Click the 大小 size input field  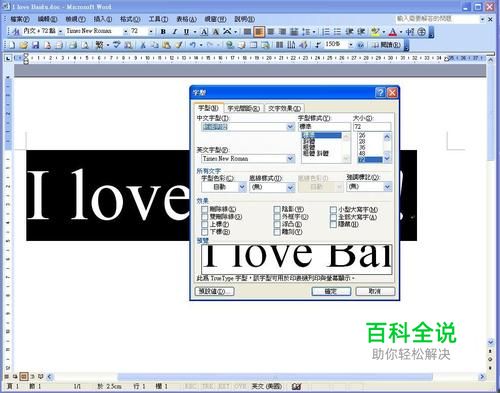point(372,127)
